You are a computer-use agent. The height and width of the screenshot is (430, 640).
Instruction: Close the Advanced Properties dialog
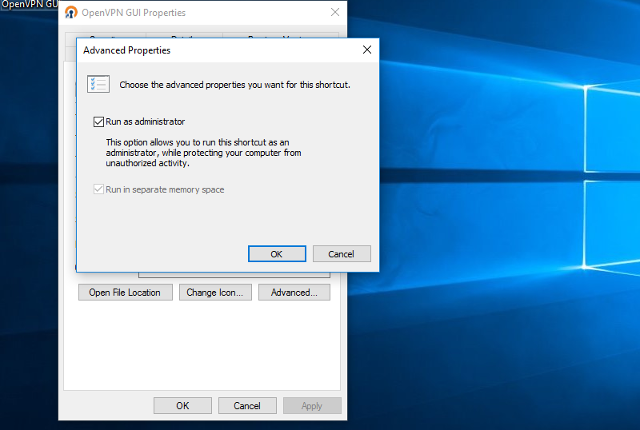[x=367, y=50]
